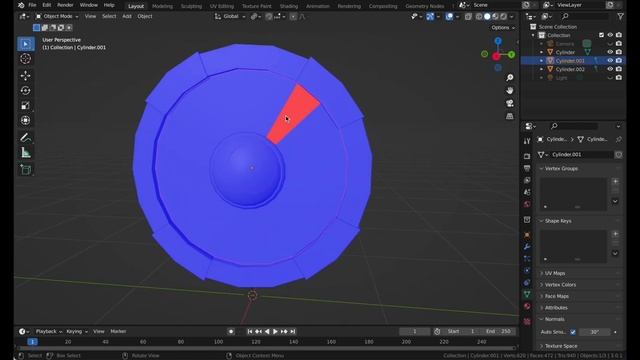Screen dimensions: 640x360
Task: Add a new shape key plus button
Action: [615, 234]
